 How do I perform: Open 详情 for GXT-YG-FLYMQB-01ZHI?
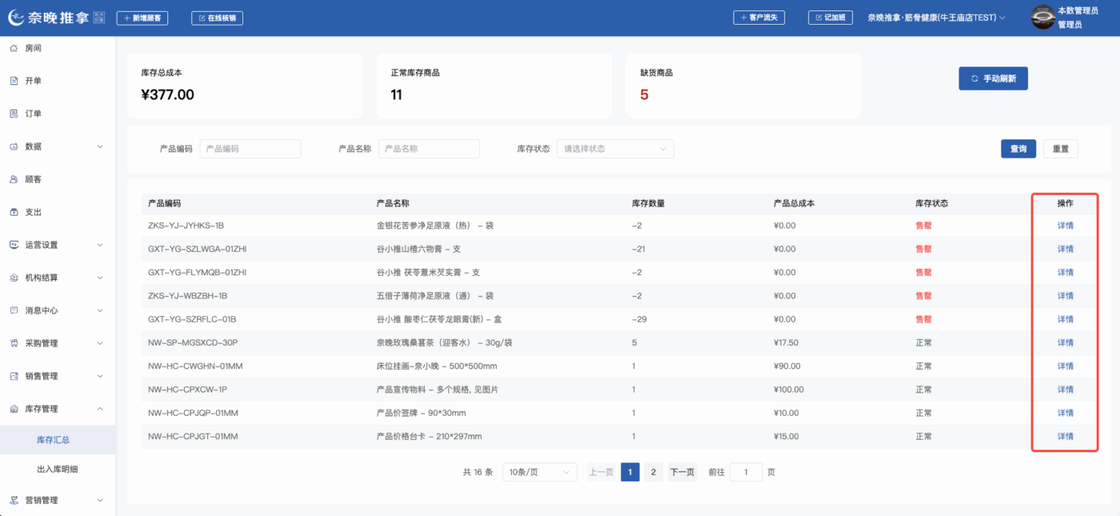1065,272
